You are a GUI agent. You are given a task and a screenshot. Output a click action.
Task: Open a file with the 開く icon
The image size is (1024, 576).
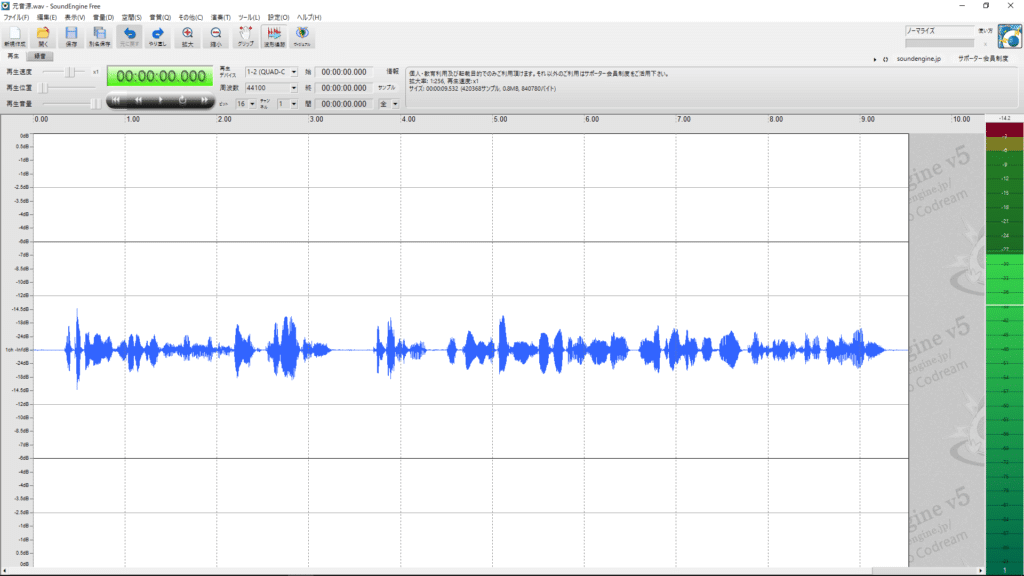(x=43, y=37)
